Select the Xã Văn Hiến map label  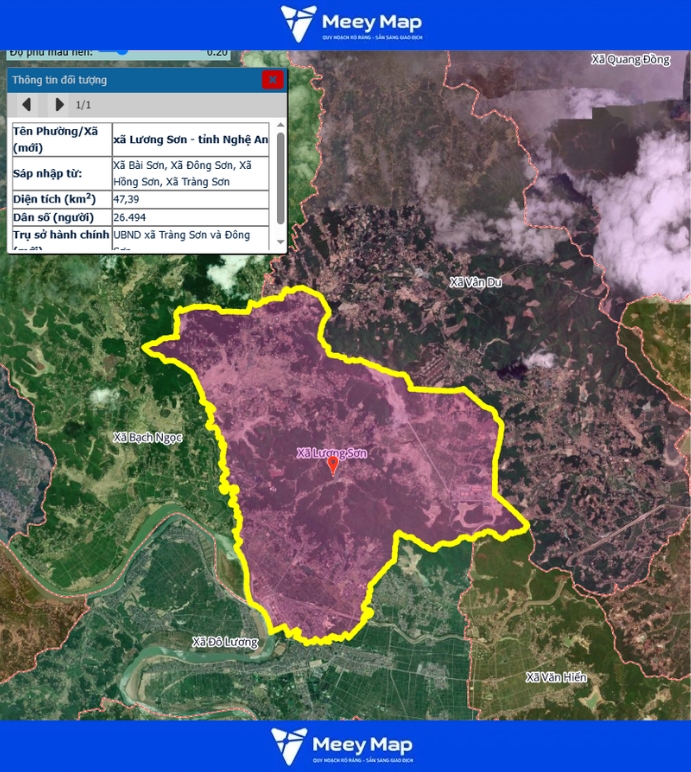[x=556, y=678]
